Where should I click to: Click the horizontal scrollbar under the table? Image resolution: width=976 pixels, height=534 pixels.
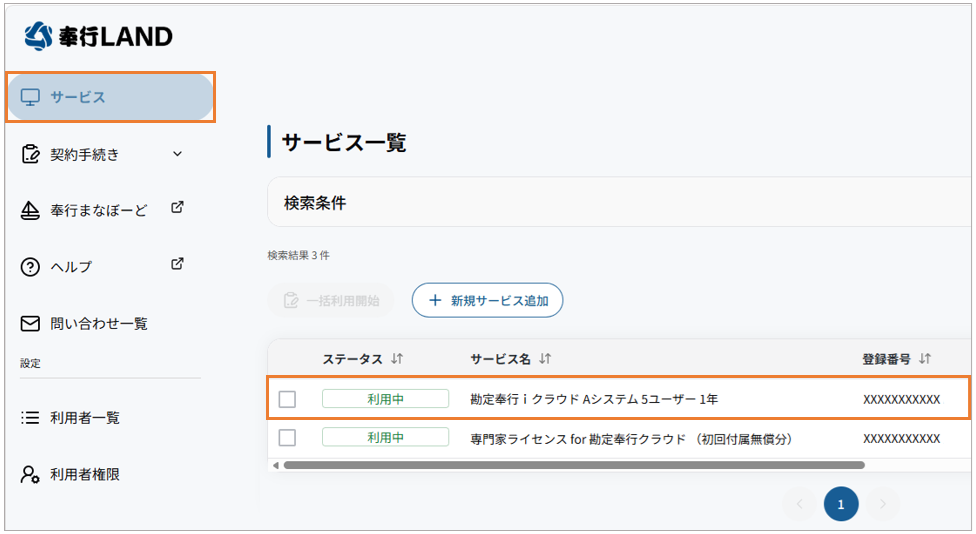coord(574,465)
